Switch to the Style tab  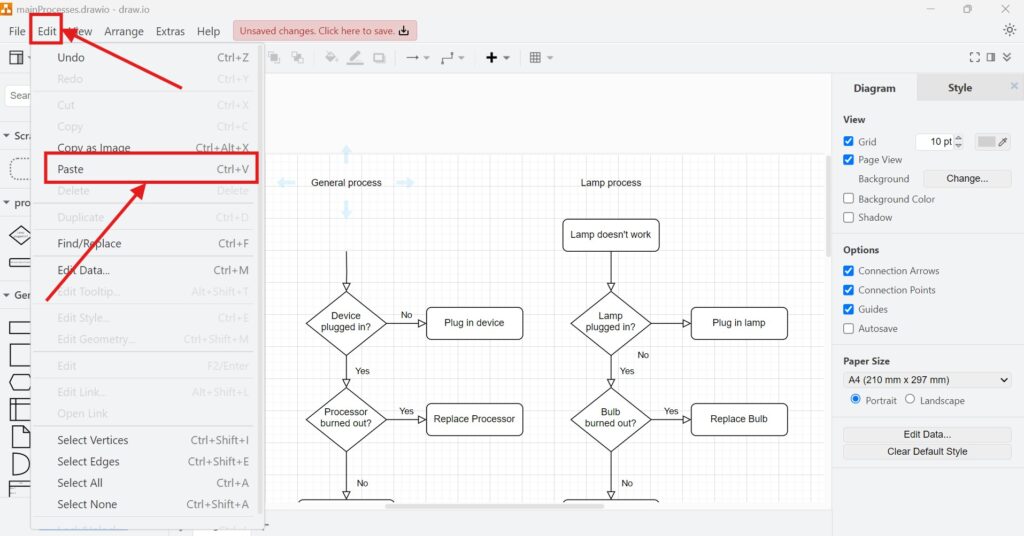(959, 88)
